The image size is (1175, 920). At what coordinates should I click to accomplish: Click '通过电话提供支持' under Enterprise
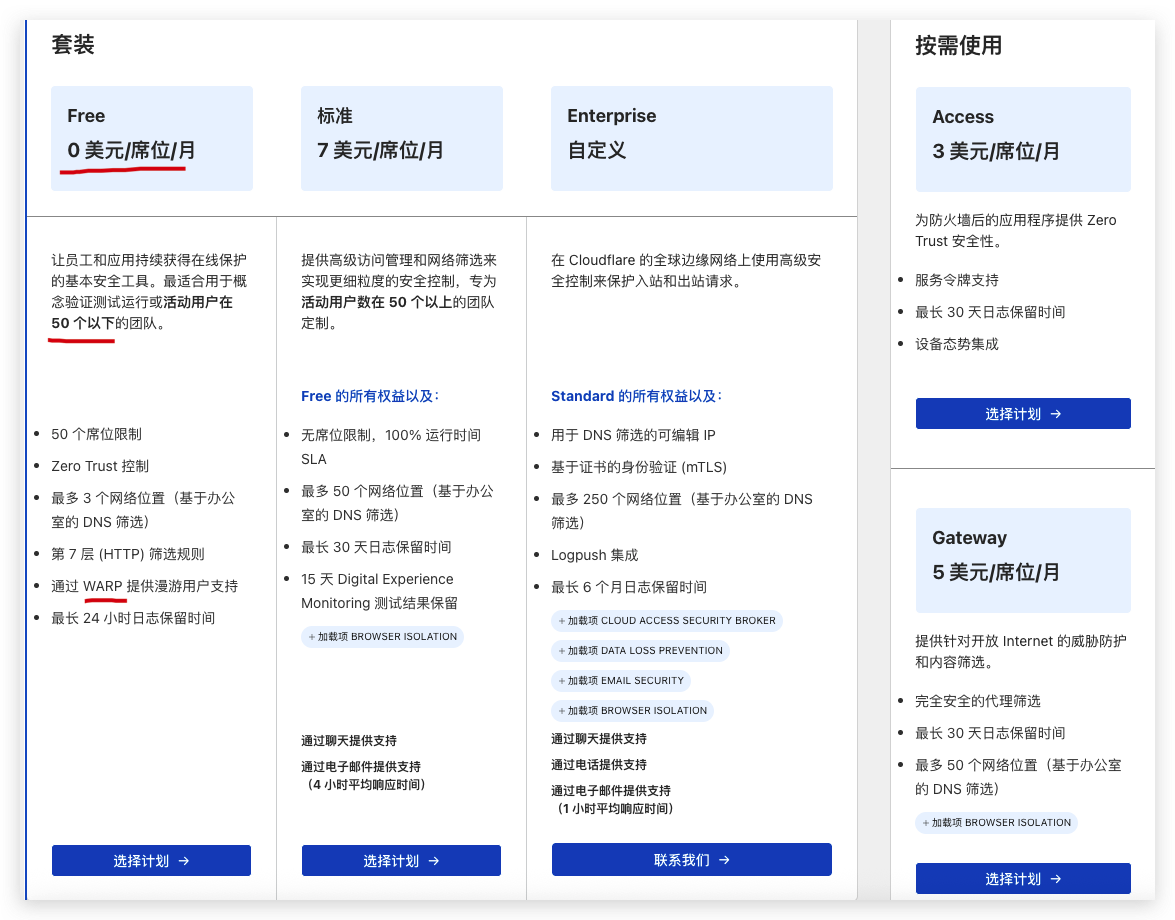click(599, 765)
